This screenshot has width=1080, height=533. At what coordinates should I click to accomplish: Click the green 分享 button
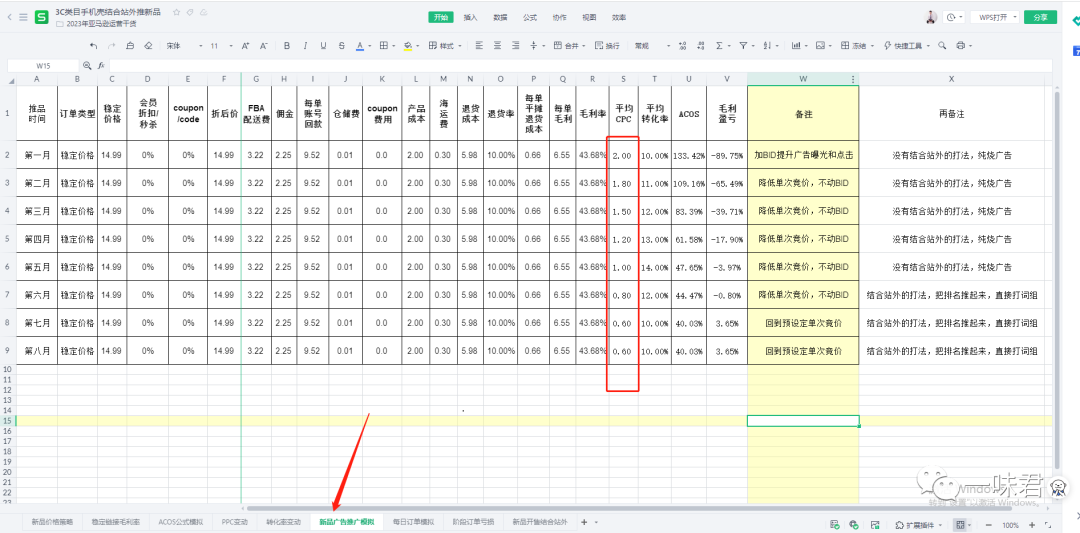click(x=1041, y=17)
